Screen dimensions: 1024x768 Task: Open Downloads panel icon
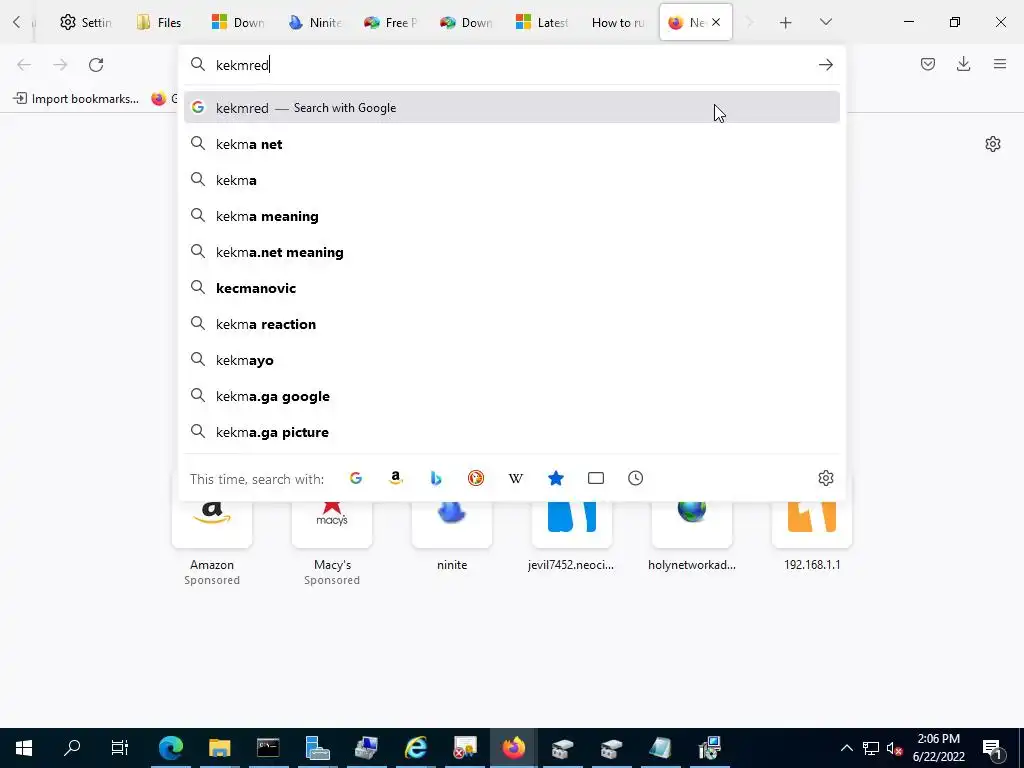[x=963, y=64]
